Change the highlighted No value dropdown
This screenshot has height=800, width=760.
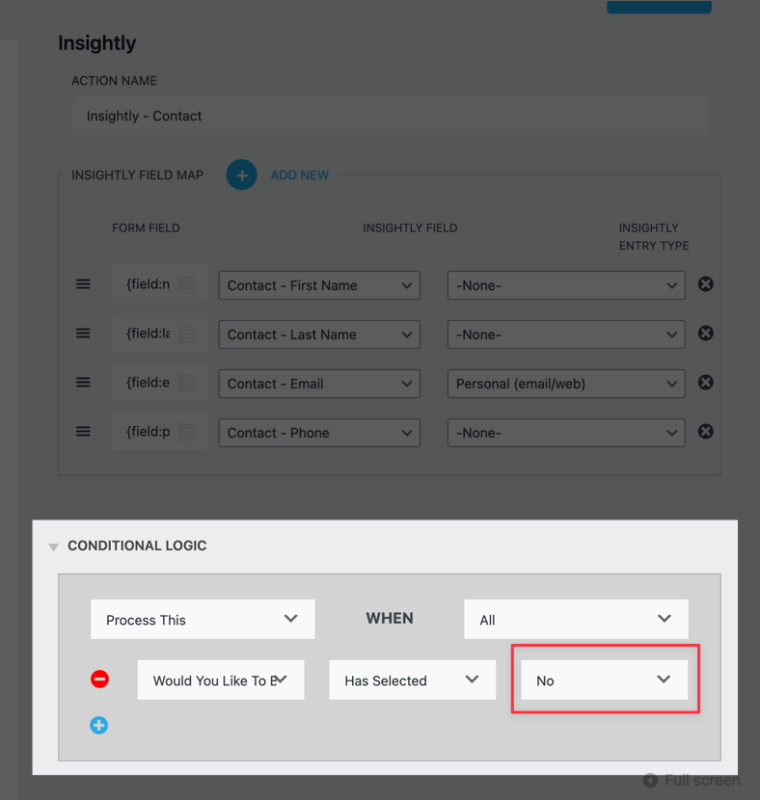tap(604, 680)
